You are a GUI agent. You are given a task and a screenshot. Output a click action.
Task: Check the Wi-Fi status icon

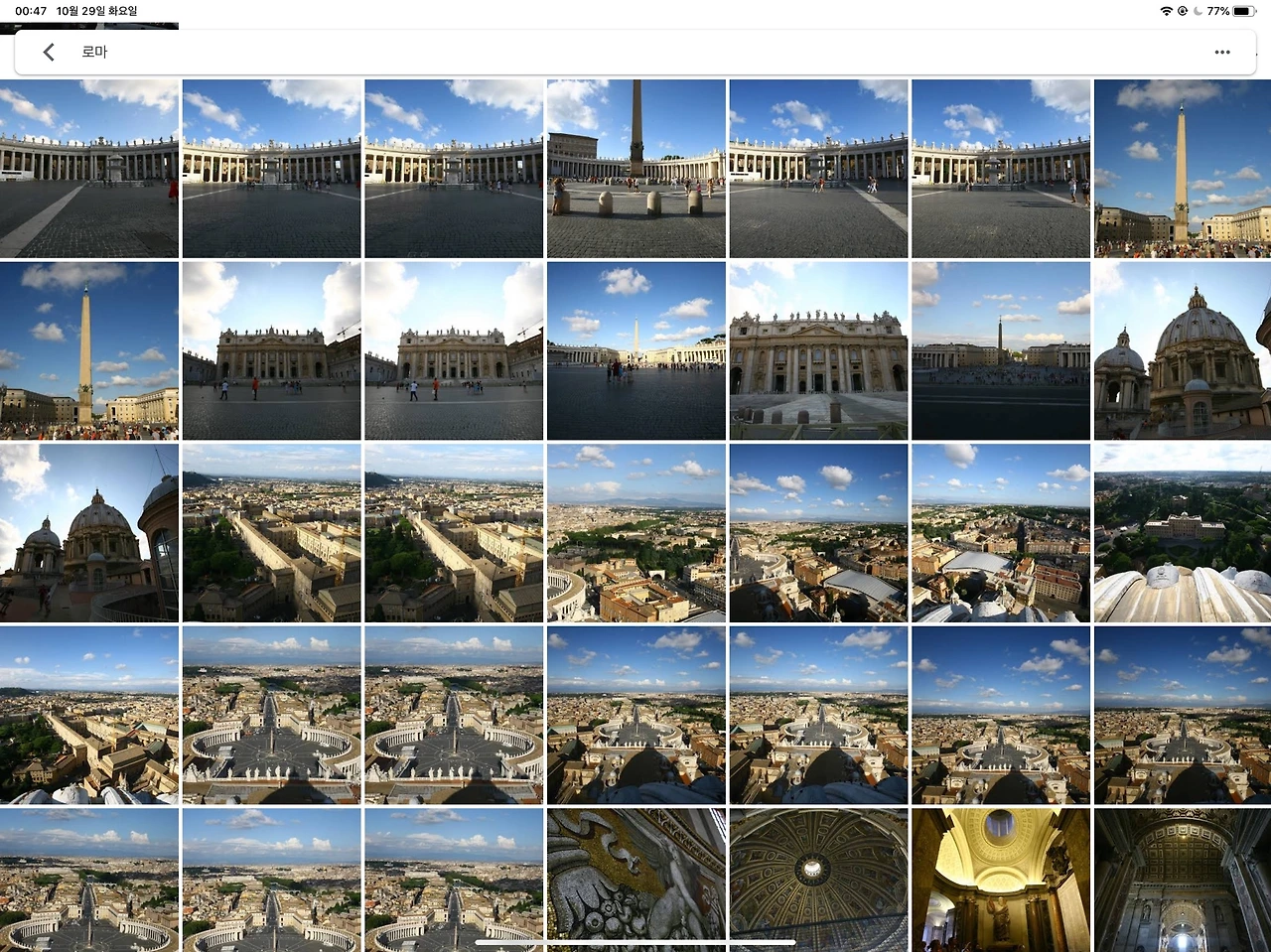click(1166, 11)
